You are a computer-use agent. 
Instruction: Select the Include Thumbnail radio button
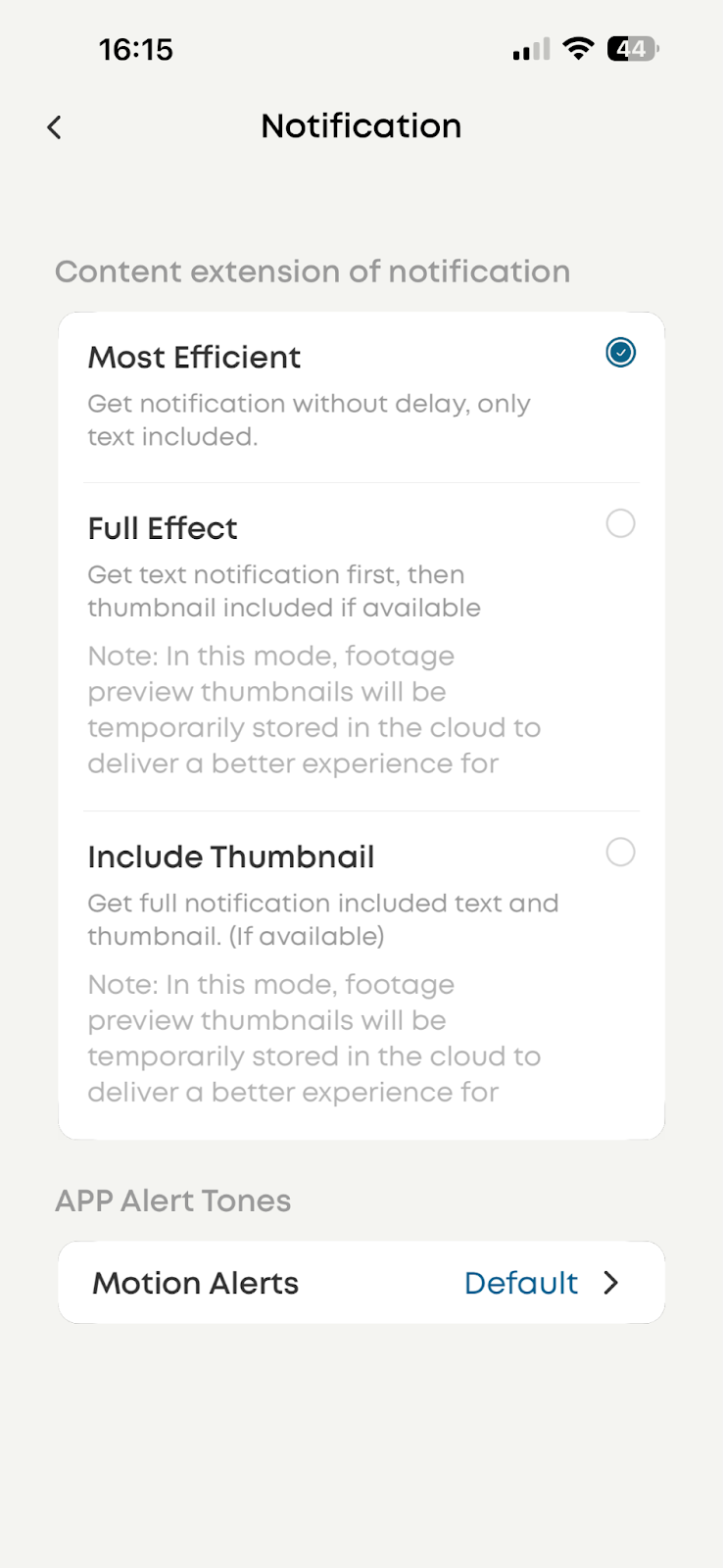coord(620,853)
